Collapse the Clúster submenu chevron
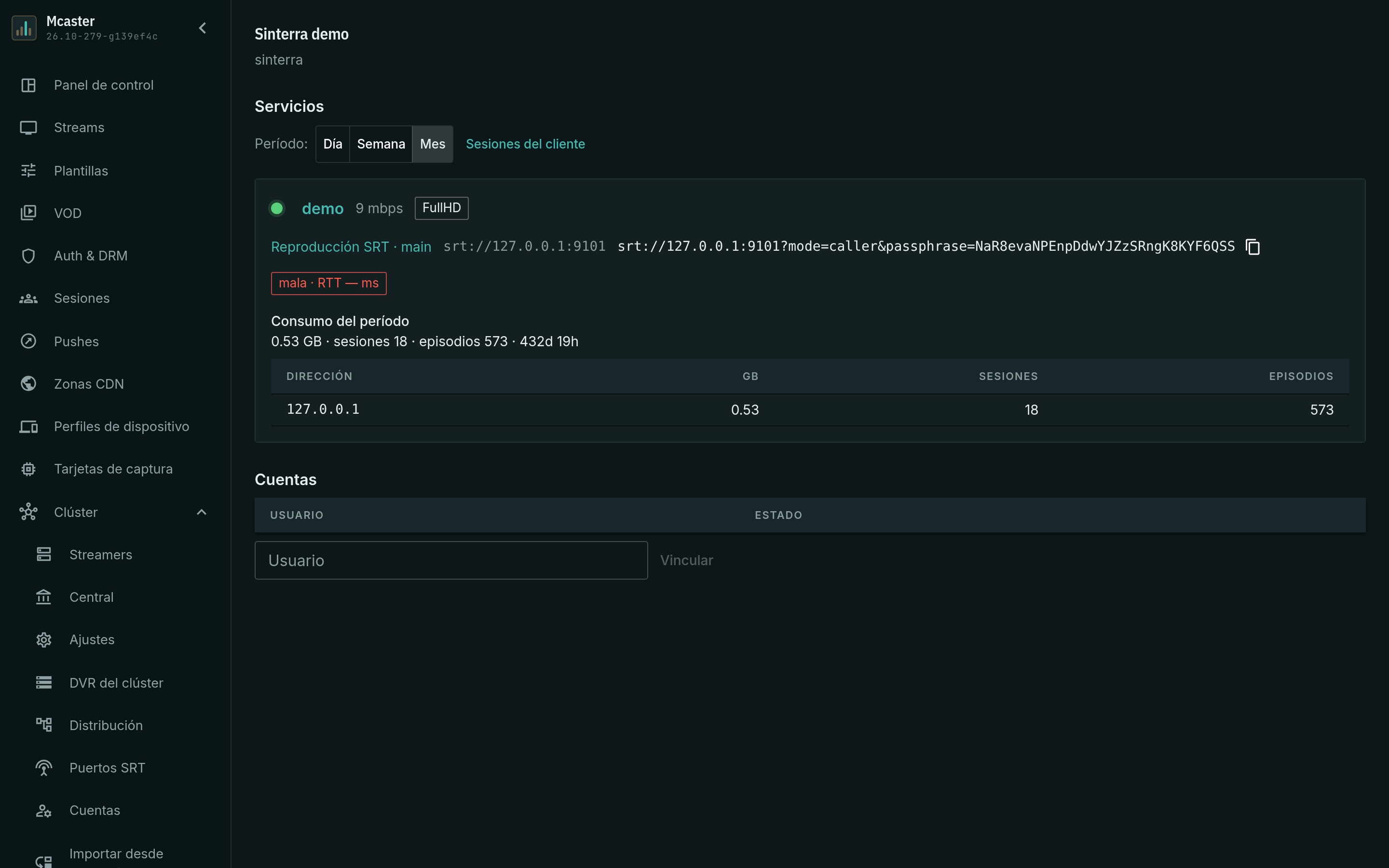The image size is (1389, 868). 202,512
